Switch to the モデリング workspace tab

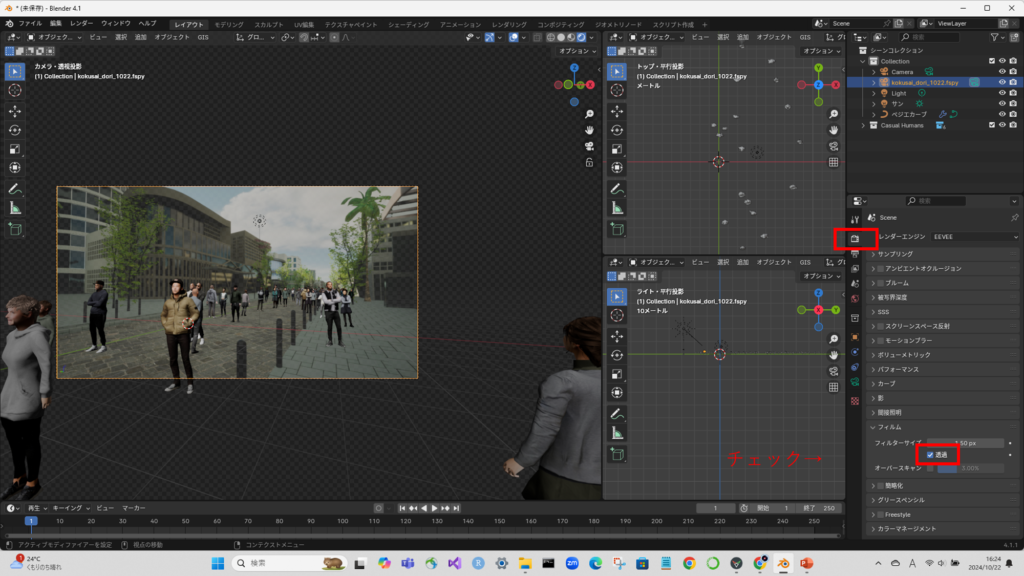(x=228, y=23)
